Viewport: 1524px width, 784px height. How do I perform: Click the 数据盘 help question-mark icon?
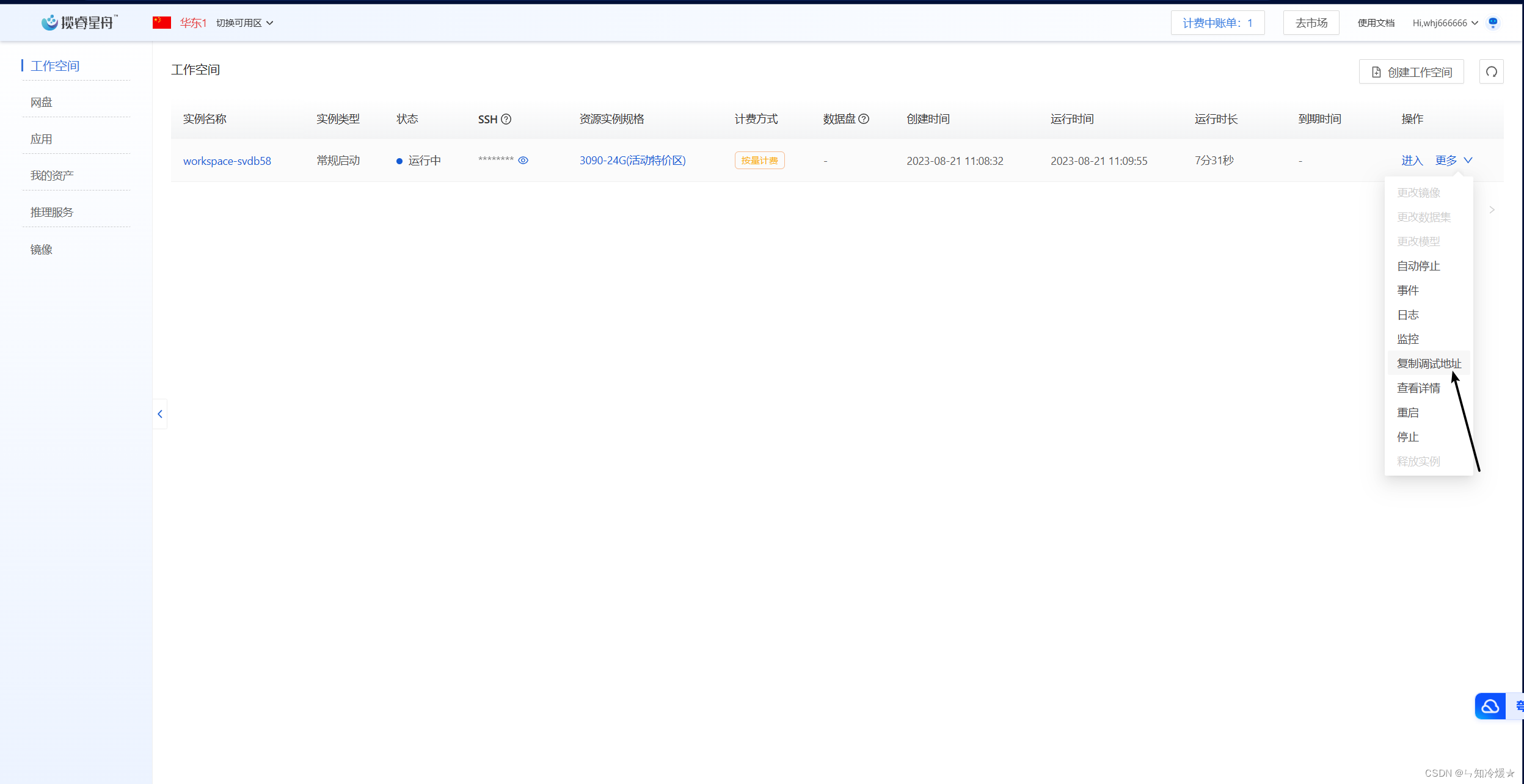[x=863, y=119]
